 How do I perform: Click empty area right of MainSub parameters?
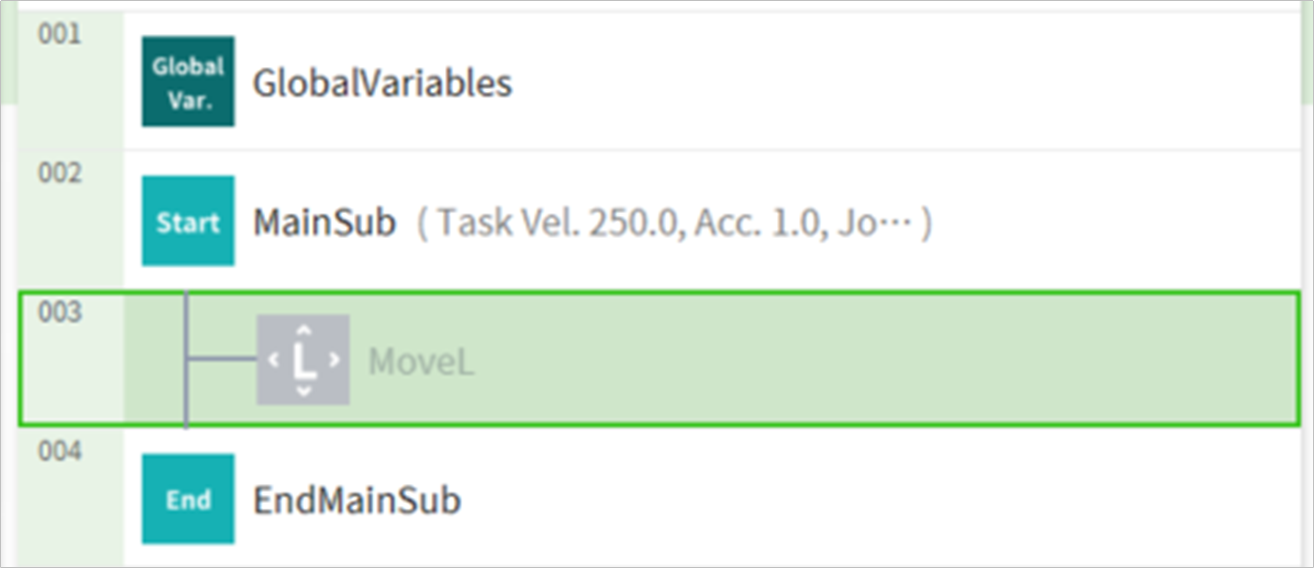1100,222
